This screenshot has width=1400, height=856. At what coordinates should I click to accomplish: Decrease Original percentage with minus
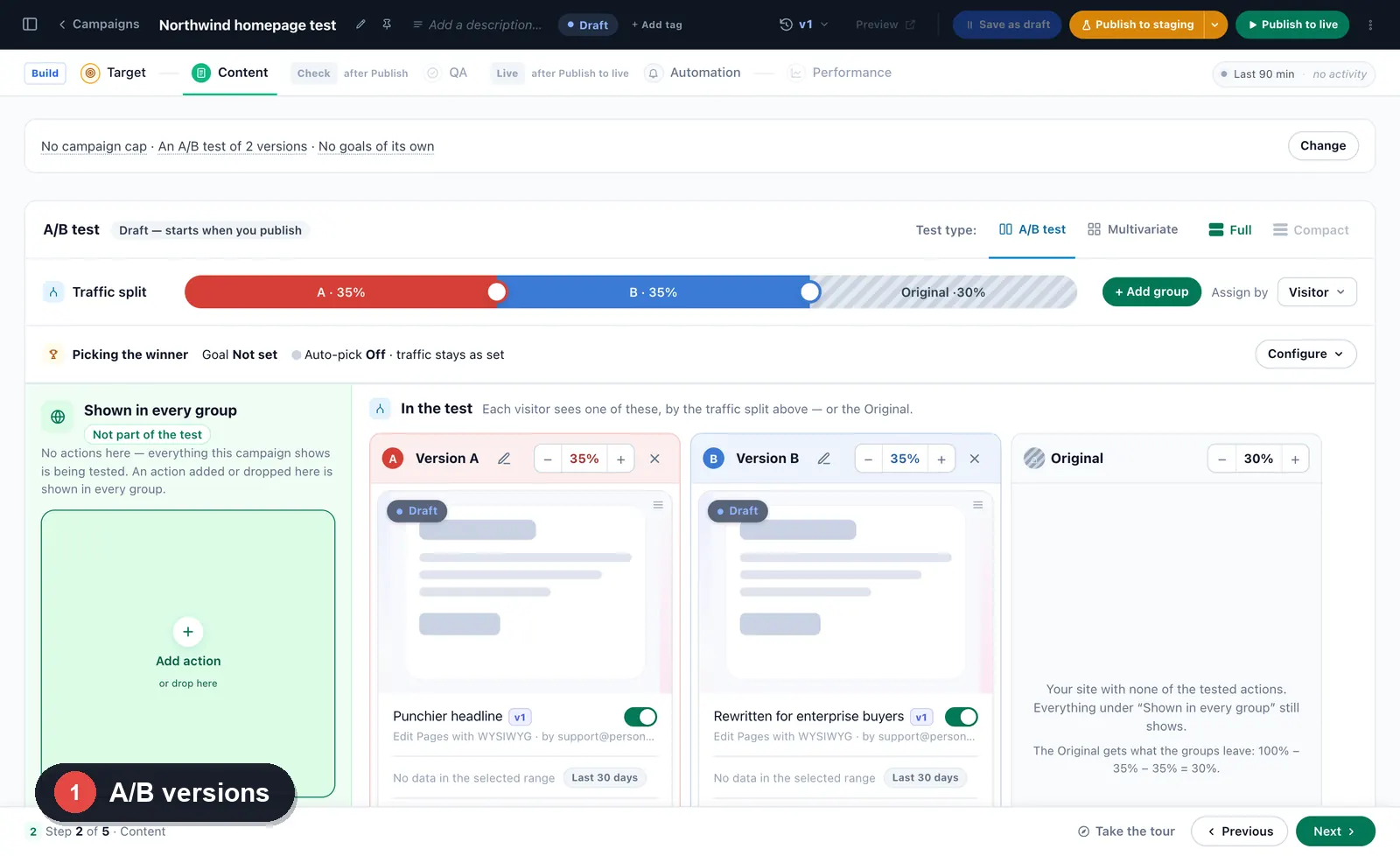click(1222, 459)
